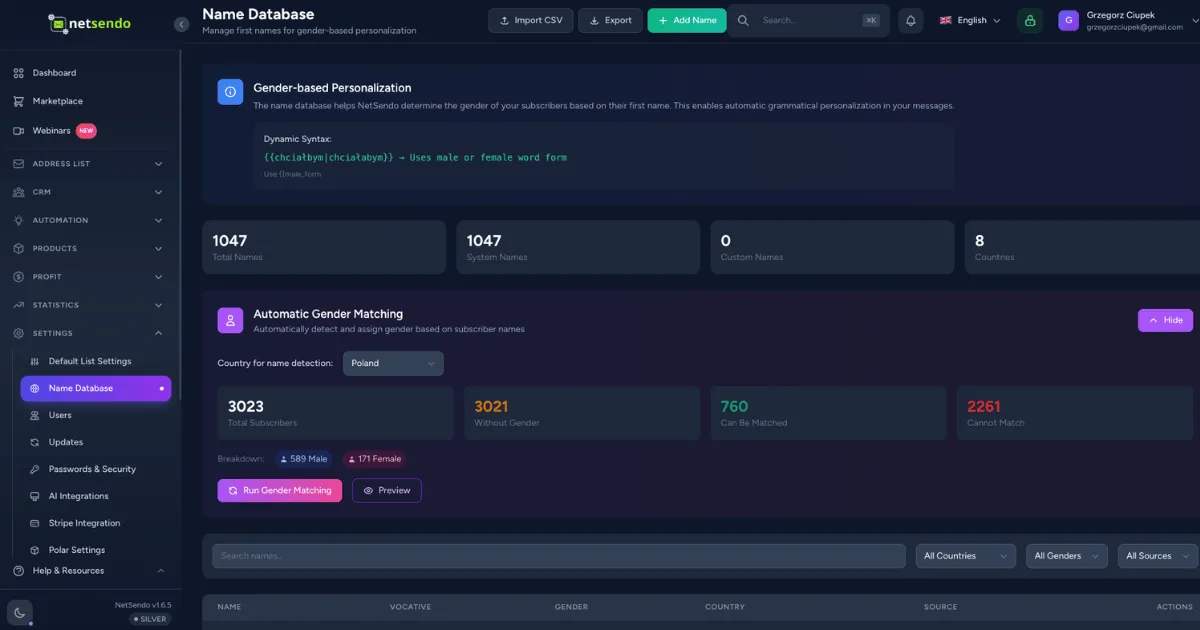Click the NAME column header
This screenshot has width=1200, height=630.
point(229,607)
